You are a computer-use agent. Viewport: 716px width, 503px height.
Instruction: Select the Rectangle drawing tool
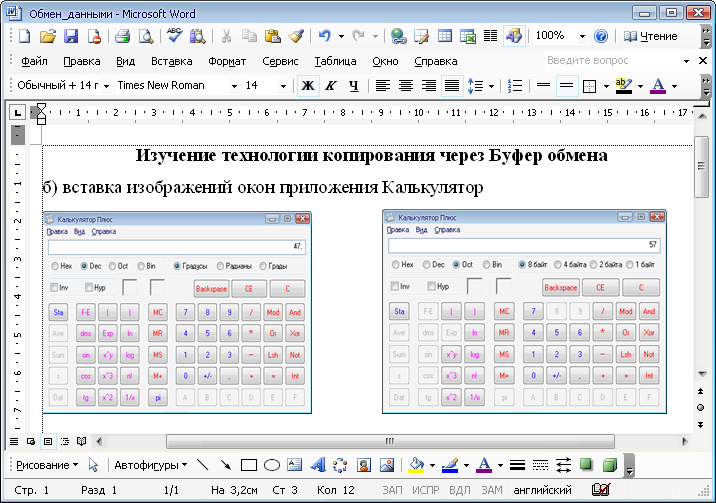[x=248, y=465]
